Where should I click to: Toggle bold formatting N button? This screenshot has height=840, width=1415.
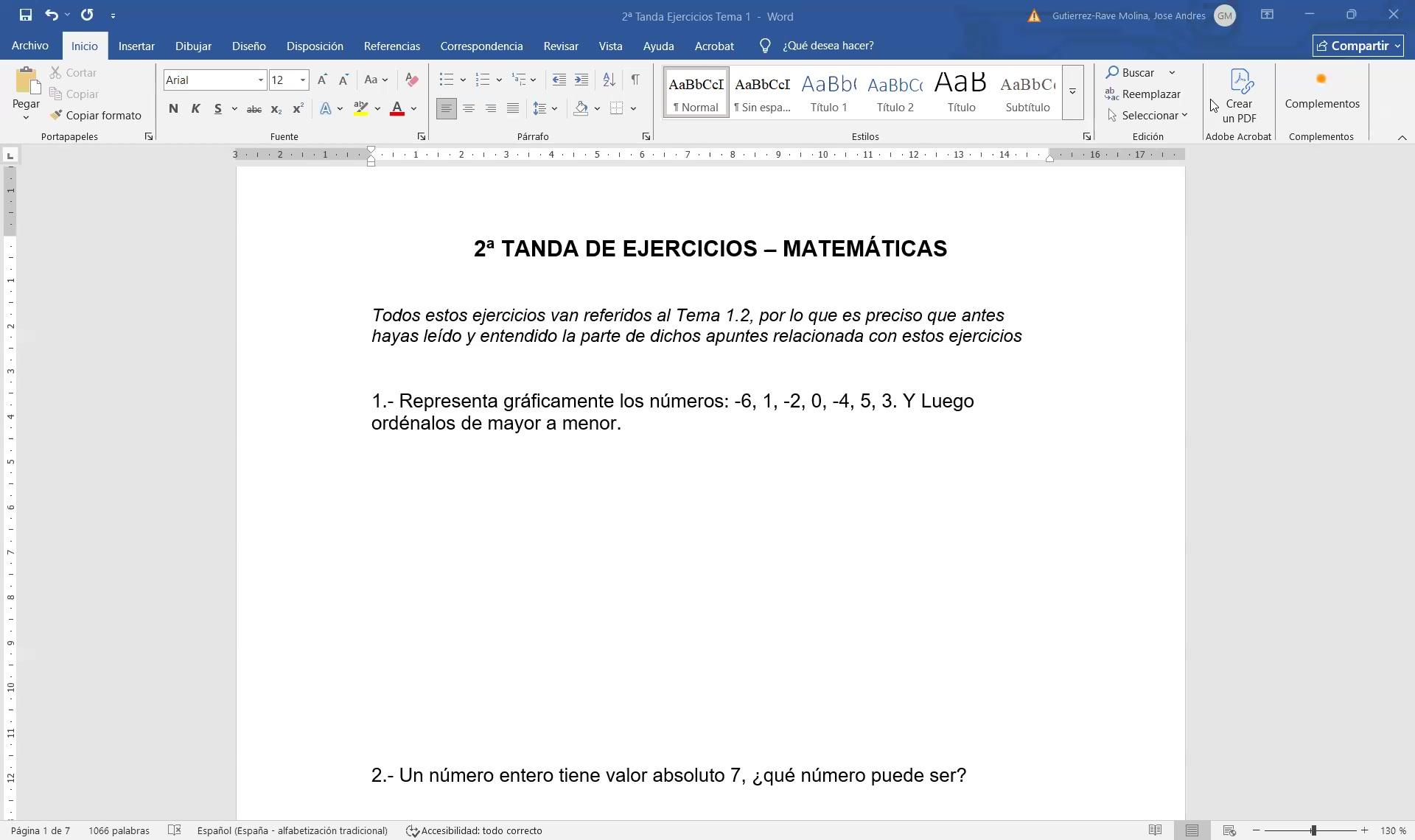[x=173, y=108]
